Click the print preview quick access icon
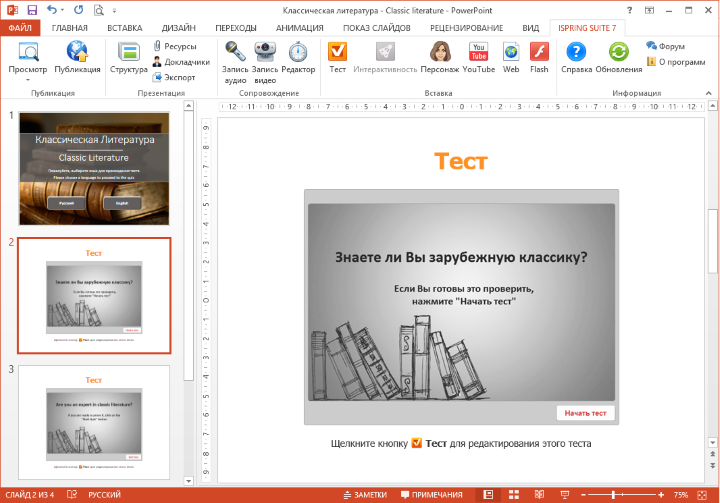Screen dimensions: 720x503 pyautogui.click(x=98, y=10)
